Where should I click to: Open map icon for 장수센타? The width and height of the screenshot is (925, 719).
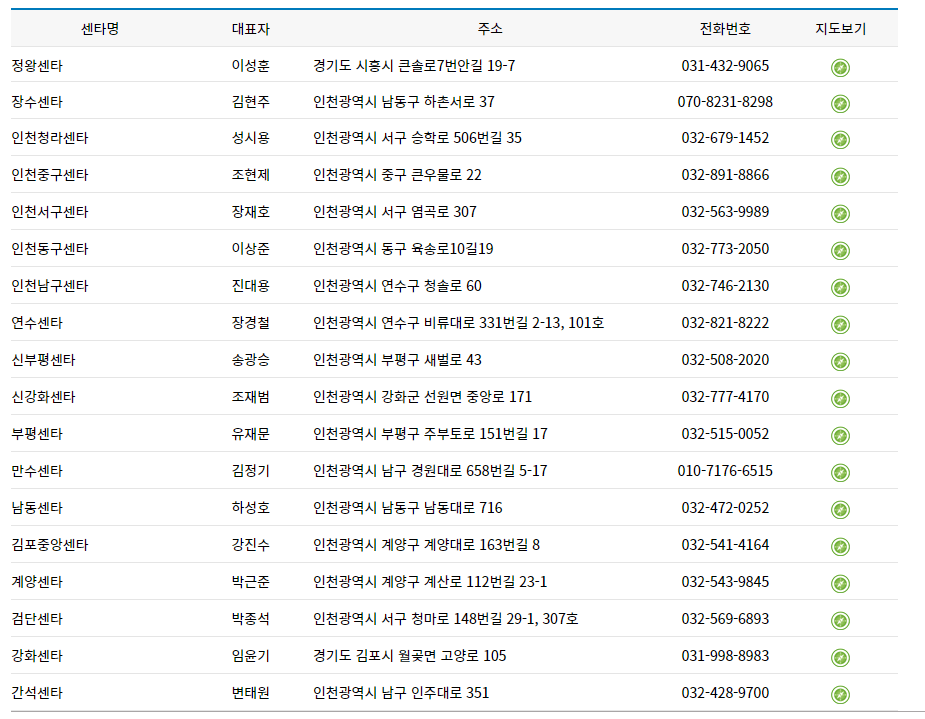(x=840, y=104)
